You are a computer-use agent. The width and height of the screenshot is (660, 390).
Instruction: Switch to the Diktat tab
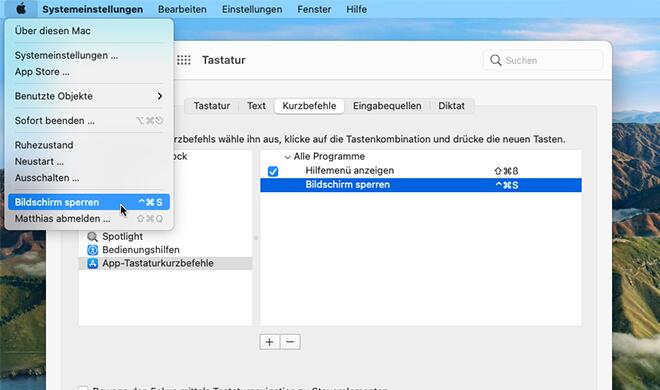(452, 106)
